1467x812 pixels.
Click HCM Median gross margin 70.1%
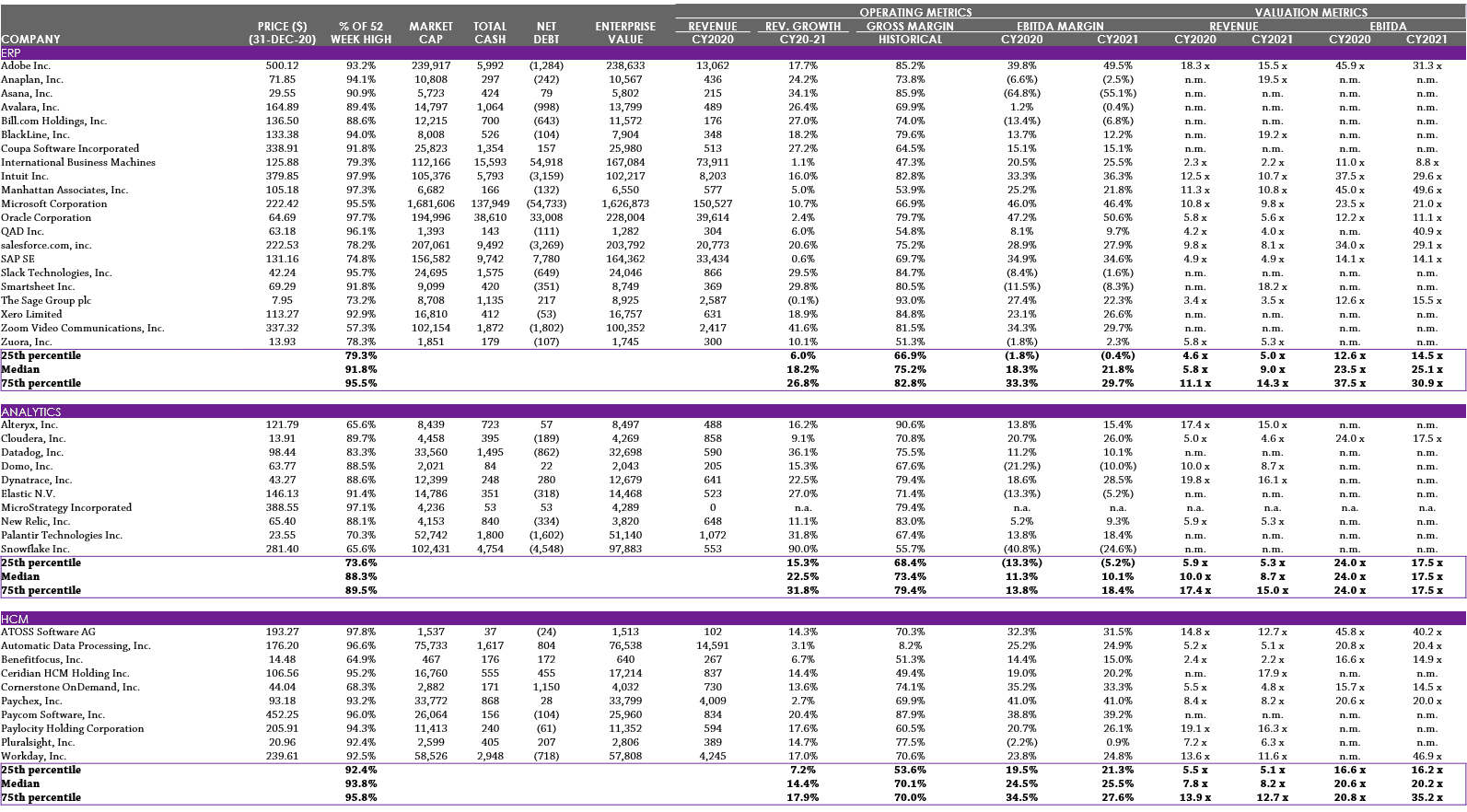(x=911, y=784)
